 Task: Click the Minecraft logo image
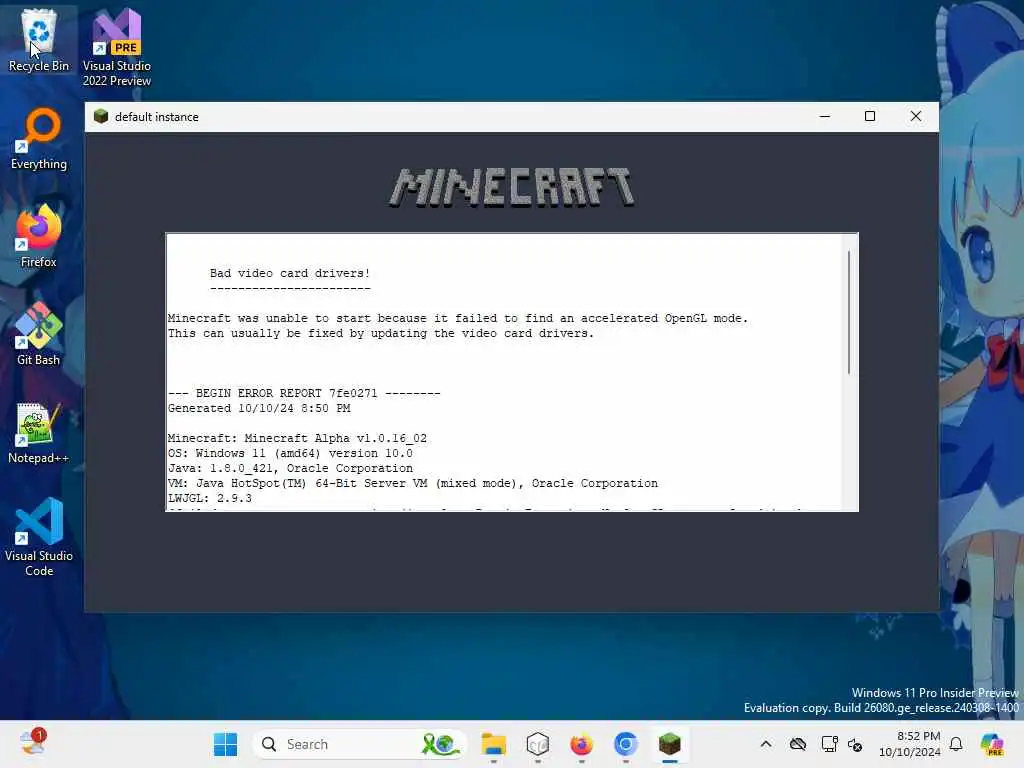[x=511, y=187]
